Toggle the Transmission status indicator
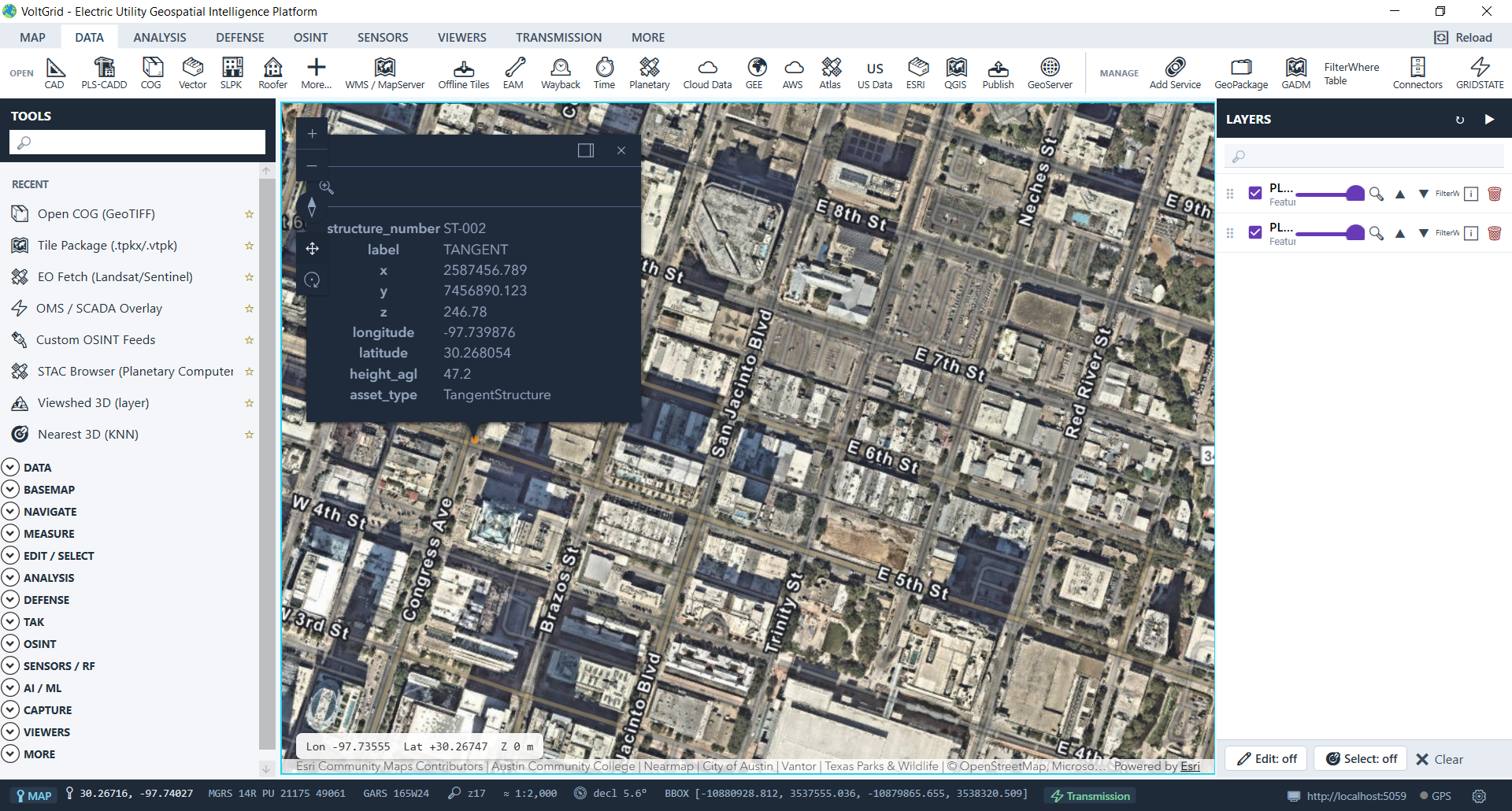1512x811 pixels. 1091,796
